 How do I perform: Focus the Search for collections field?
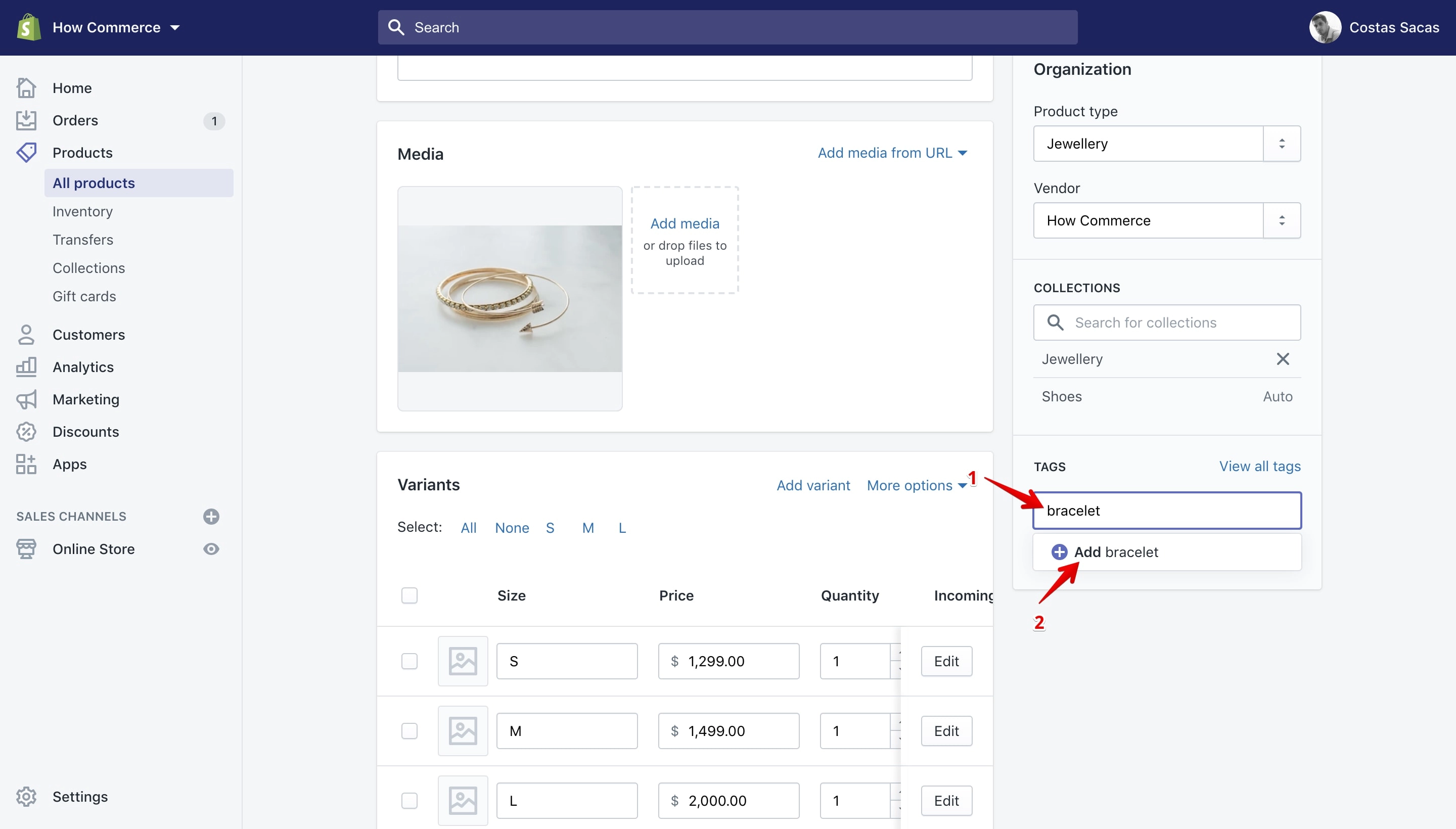[1167, 323]
